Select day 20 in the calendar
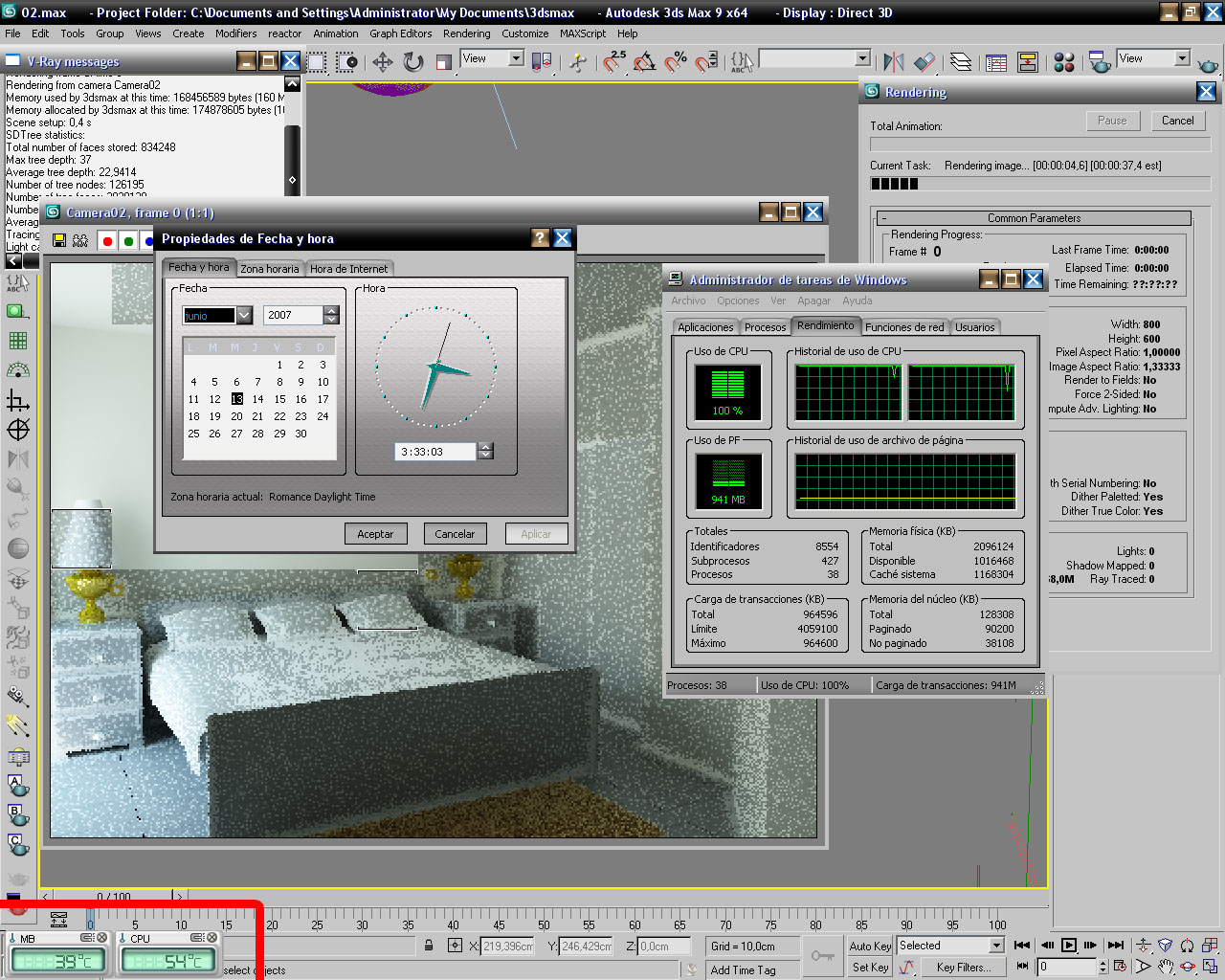The height and width of the screenshot is (980, 1225). tap(236, 416)
